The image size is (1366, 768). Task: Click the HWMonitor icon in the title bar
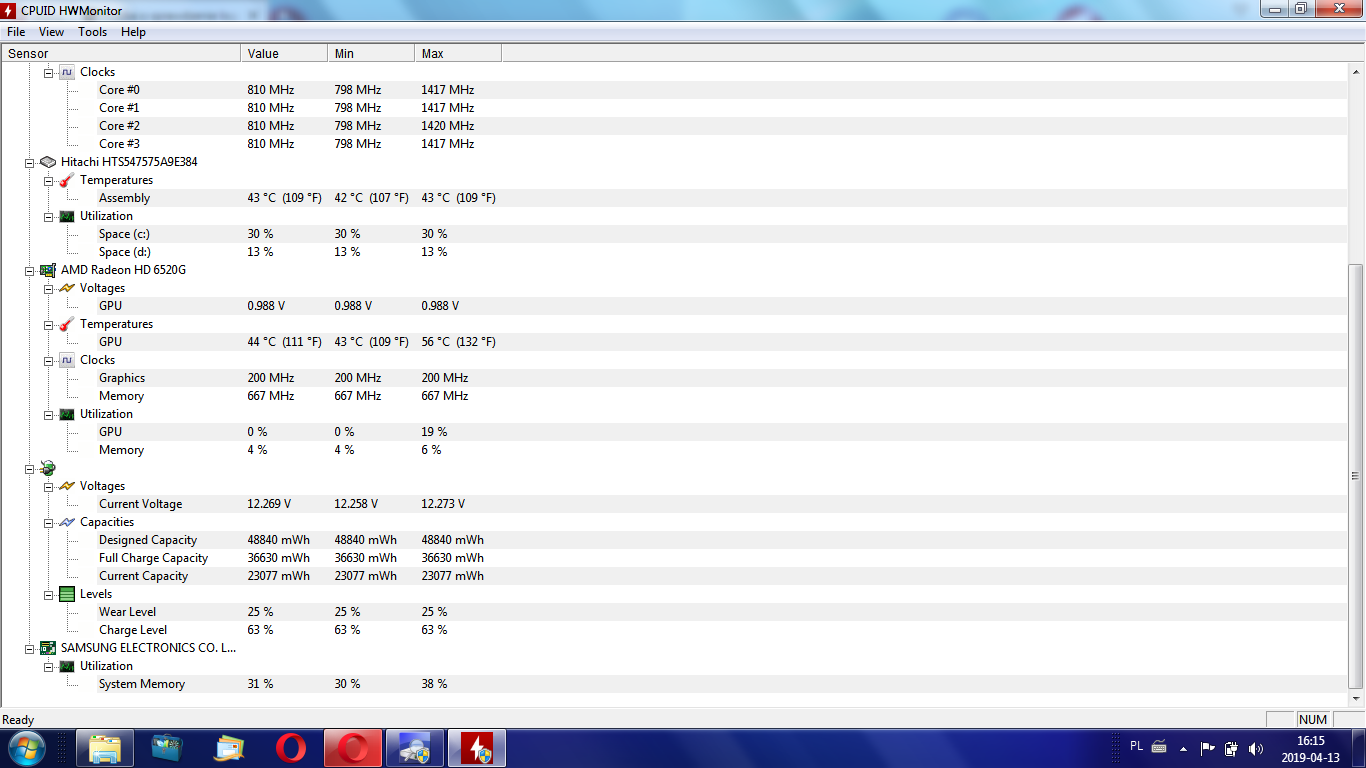(10, 10)
